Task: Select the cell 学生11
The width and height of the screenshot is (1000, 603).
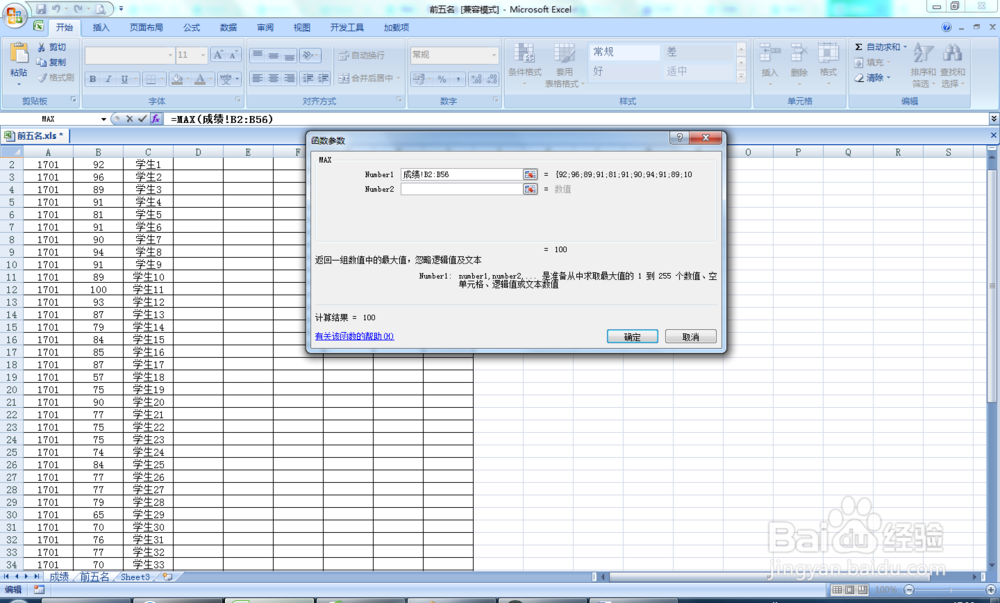Action: point(148,289)
